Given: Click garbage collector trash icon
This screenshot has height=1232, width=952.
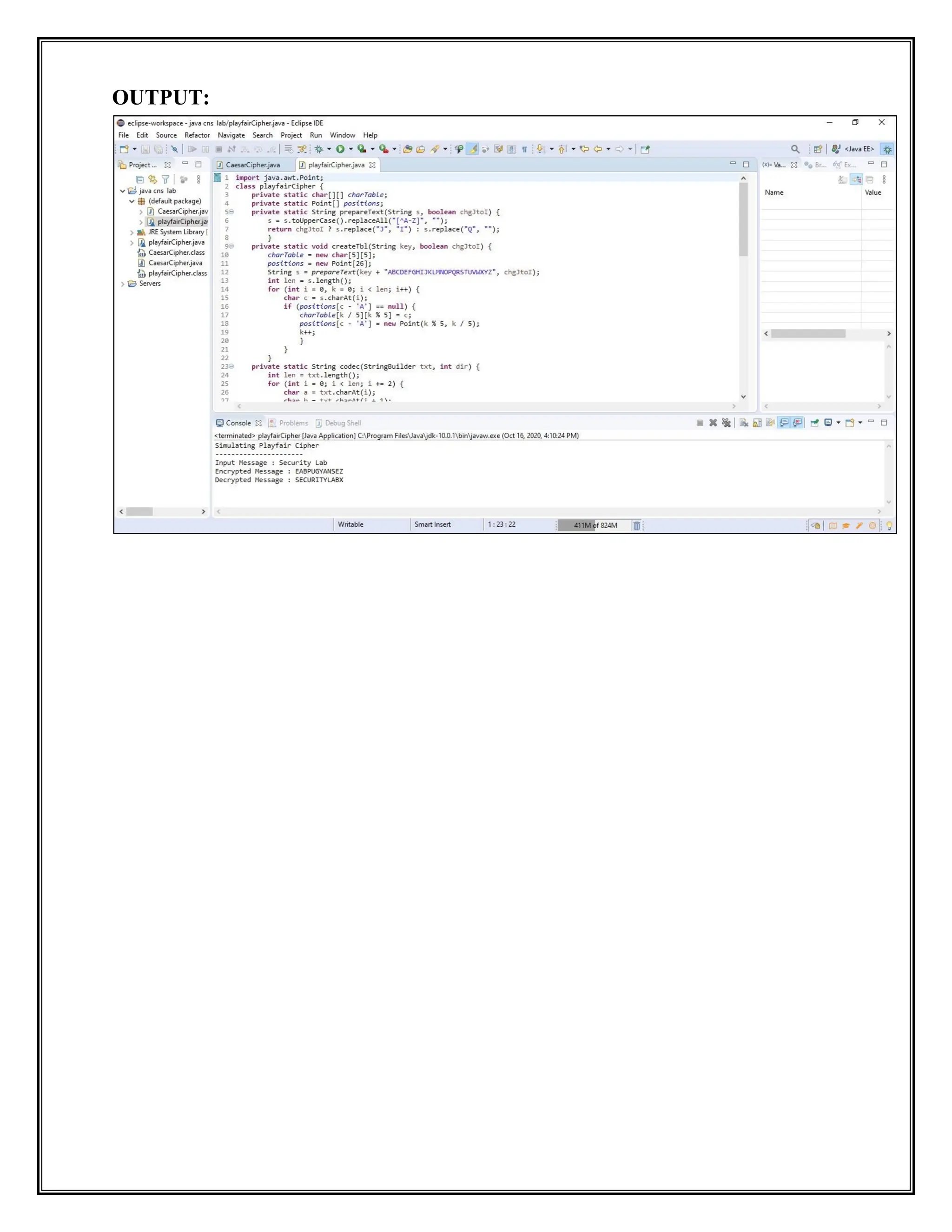Looking at the screenshot, I should tap(637, 525).
